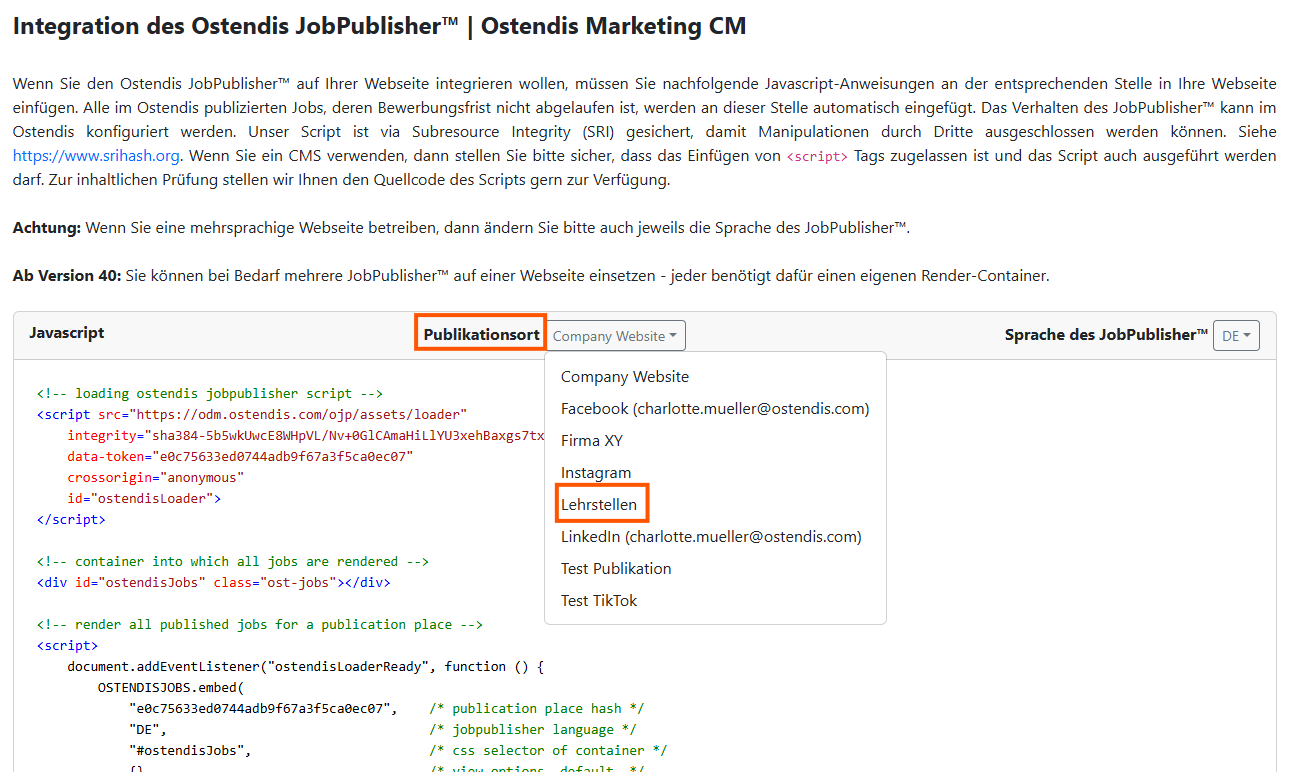1303x772 pixels.
Task: Pick Instagram as publication place
Action: pos(595,473)
